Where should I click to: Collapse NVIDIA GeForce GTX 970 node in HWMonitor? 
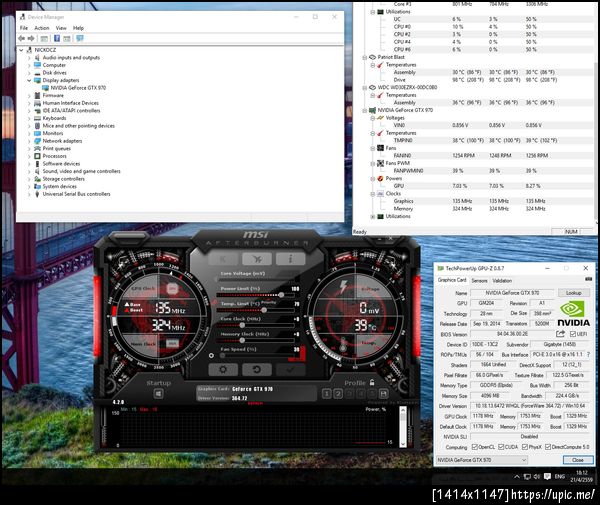[x=365, y=111]
